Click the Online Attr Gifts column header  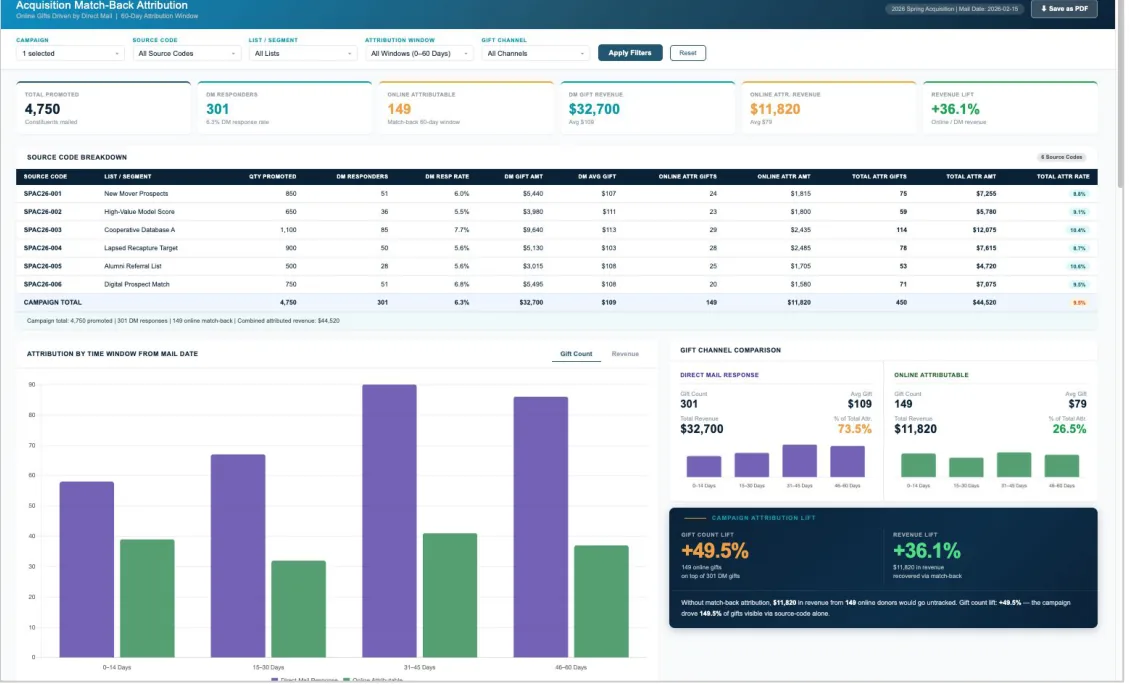pos(688,177)
